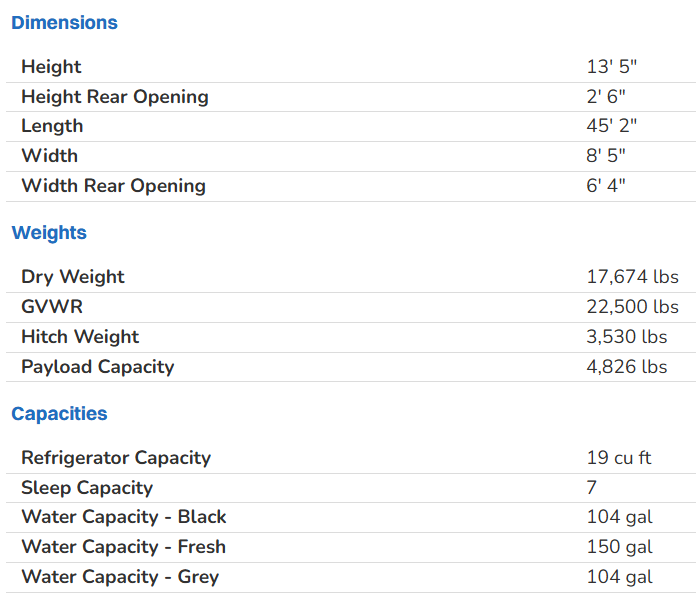Click the Water Capacity - Grey label

120,576
